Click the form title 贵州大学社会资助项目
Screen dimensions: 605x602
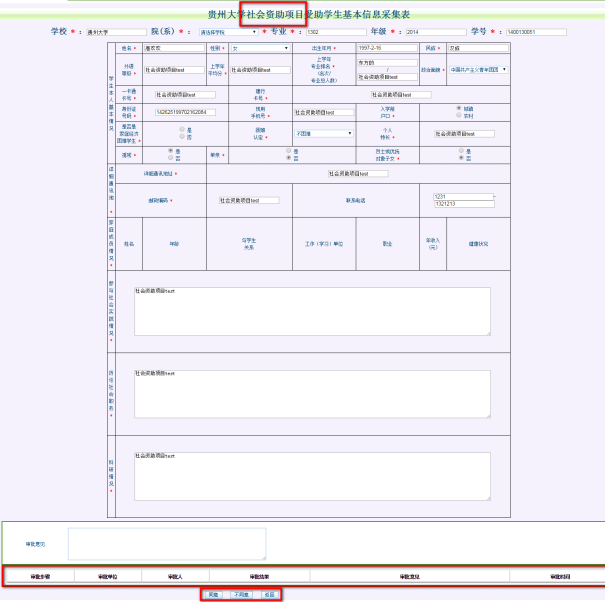pyautogui.click(x=256, y=14)
